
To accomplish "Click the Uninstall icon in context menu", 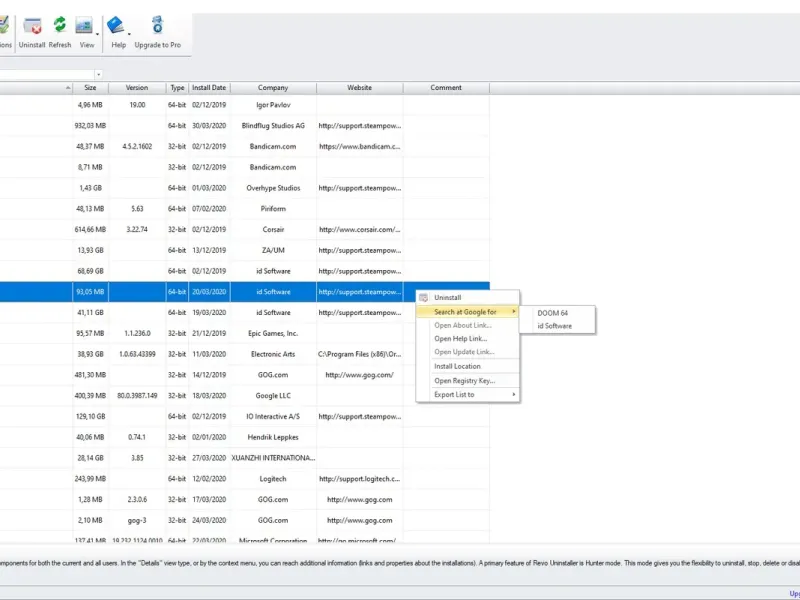I will click(x=423, y=298).
